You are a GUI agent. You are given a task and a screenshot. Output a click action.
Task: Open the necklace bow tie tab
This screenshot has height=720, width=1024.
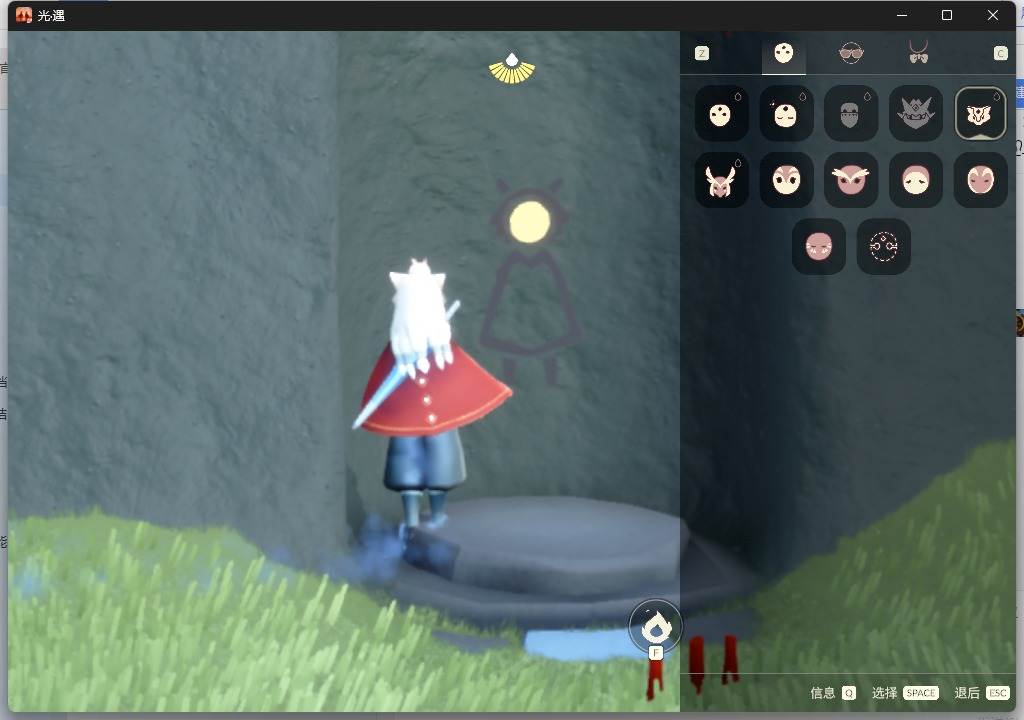click(x=918, y=53)
